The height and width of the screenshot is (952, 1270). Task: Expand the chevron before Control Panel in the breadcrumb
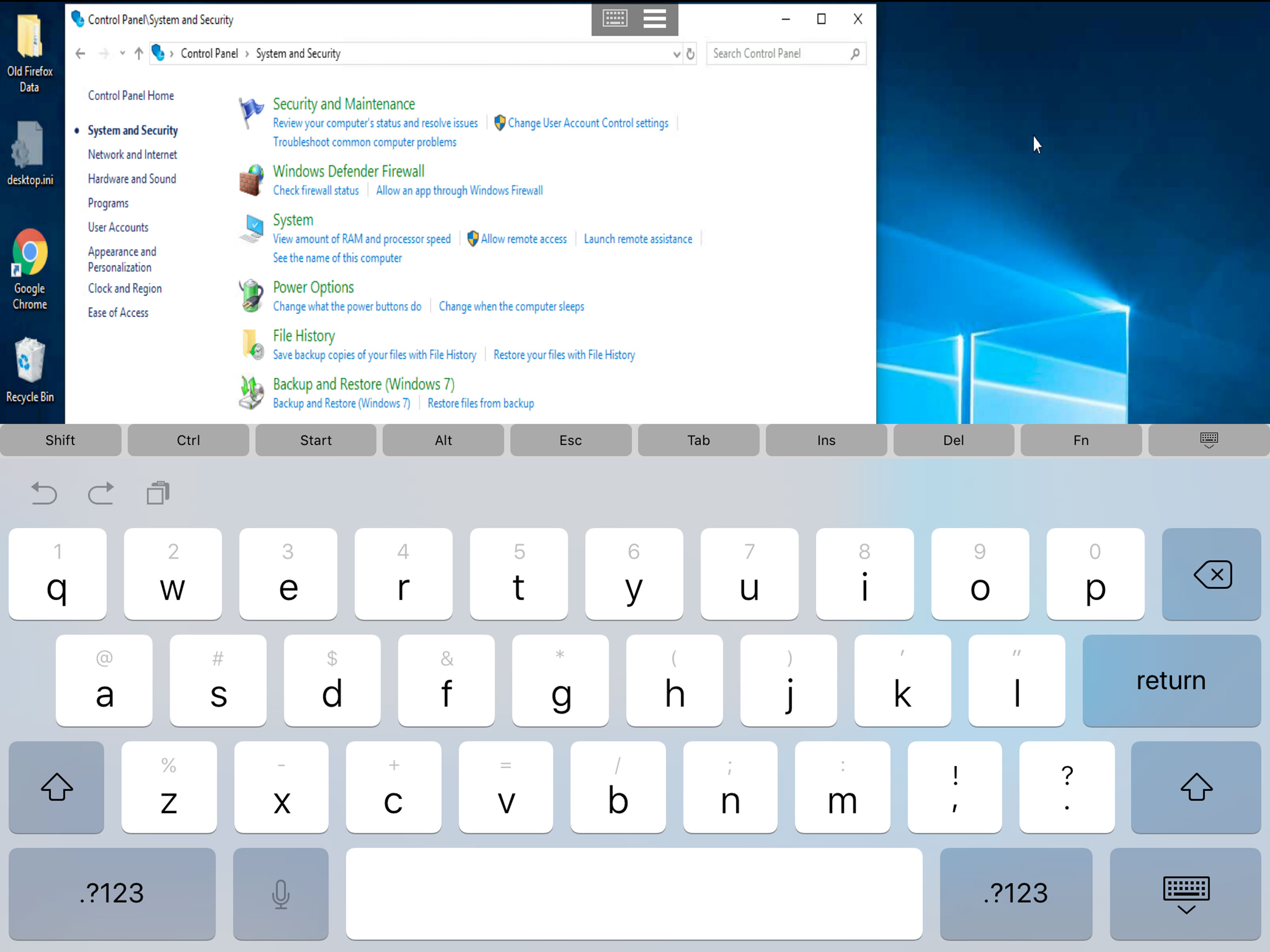171,54
